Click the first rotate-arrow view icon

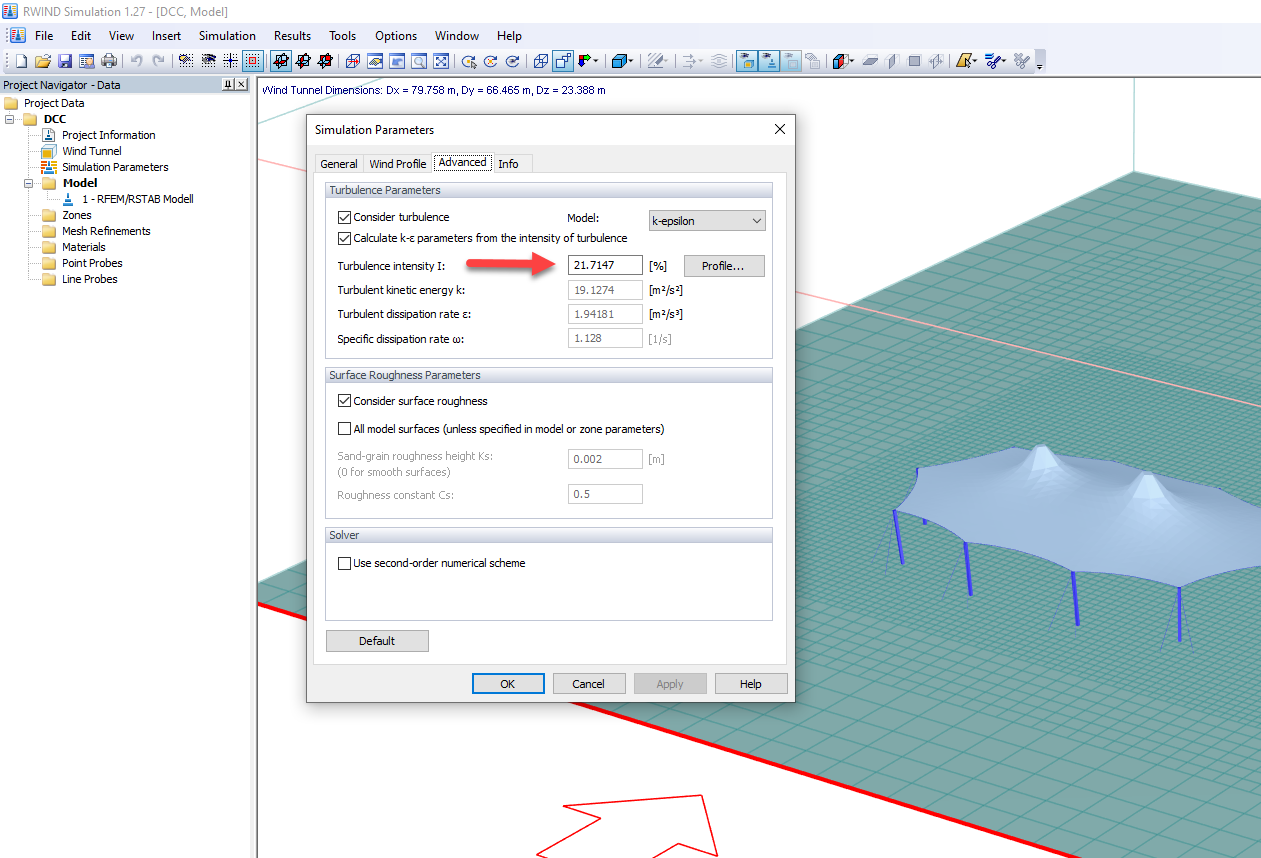coord(469,61)
